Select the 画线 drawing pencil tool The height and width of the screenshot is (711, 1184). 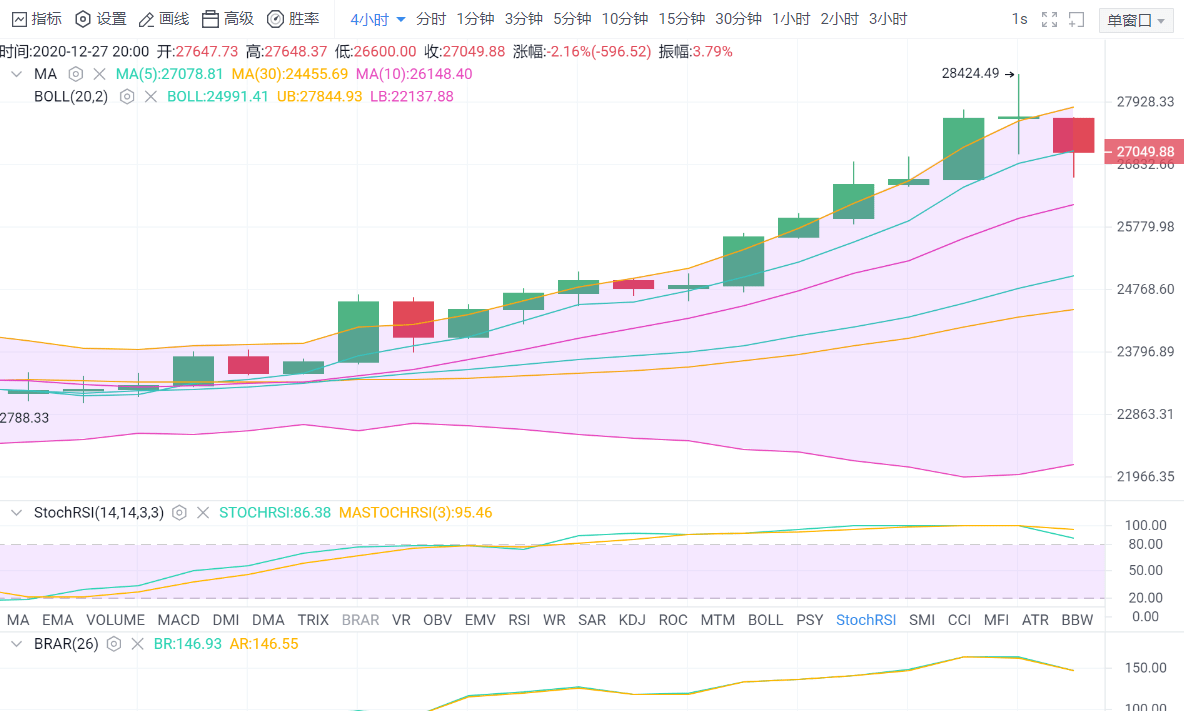click(x=146, y=19)
